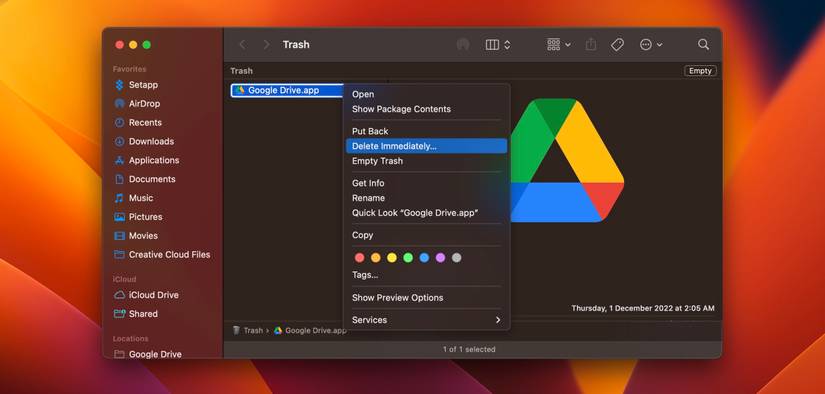This screenshot has width=825, height=394.
Task: Click Trash in the path bar
Action: coord(248,331)
